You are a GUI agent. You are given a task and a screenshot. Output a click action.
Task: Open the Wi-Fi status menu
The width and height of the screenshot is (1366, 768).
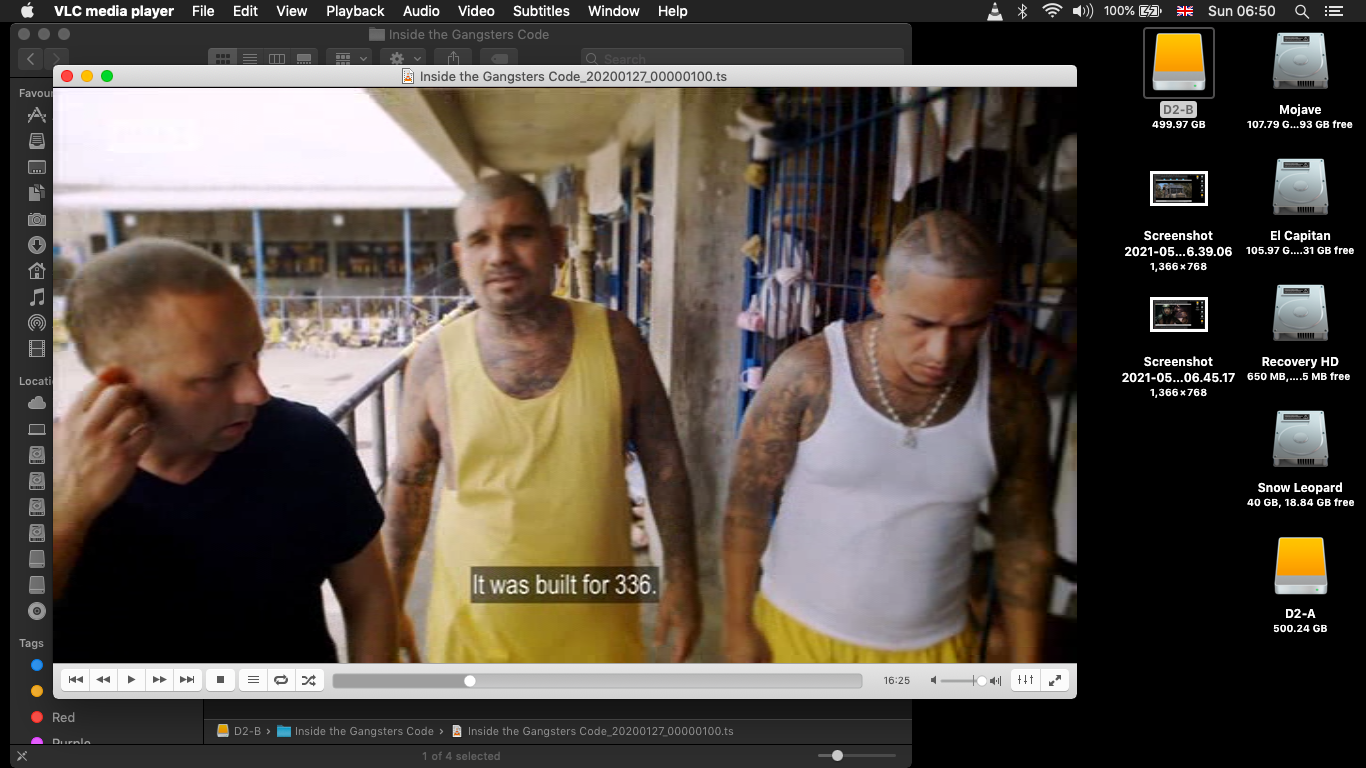click(1051, 11)
